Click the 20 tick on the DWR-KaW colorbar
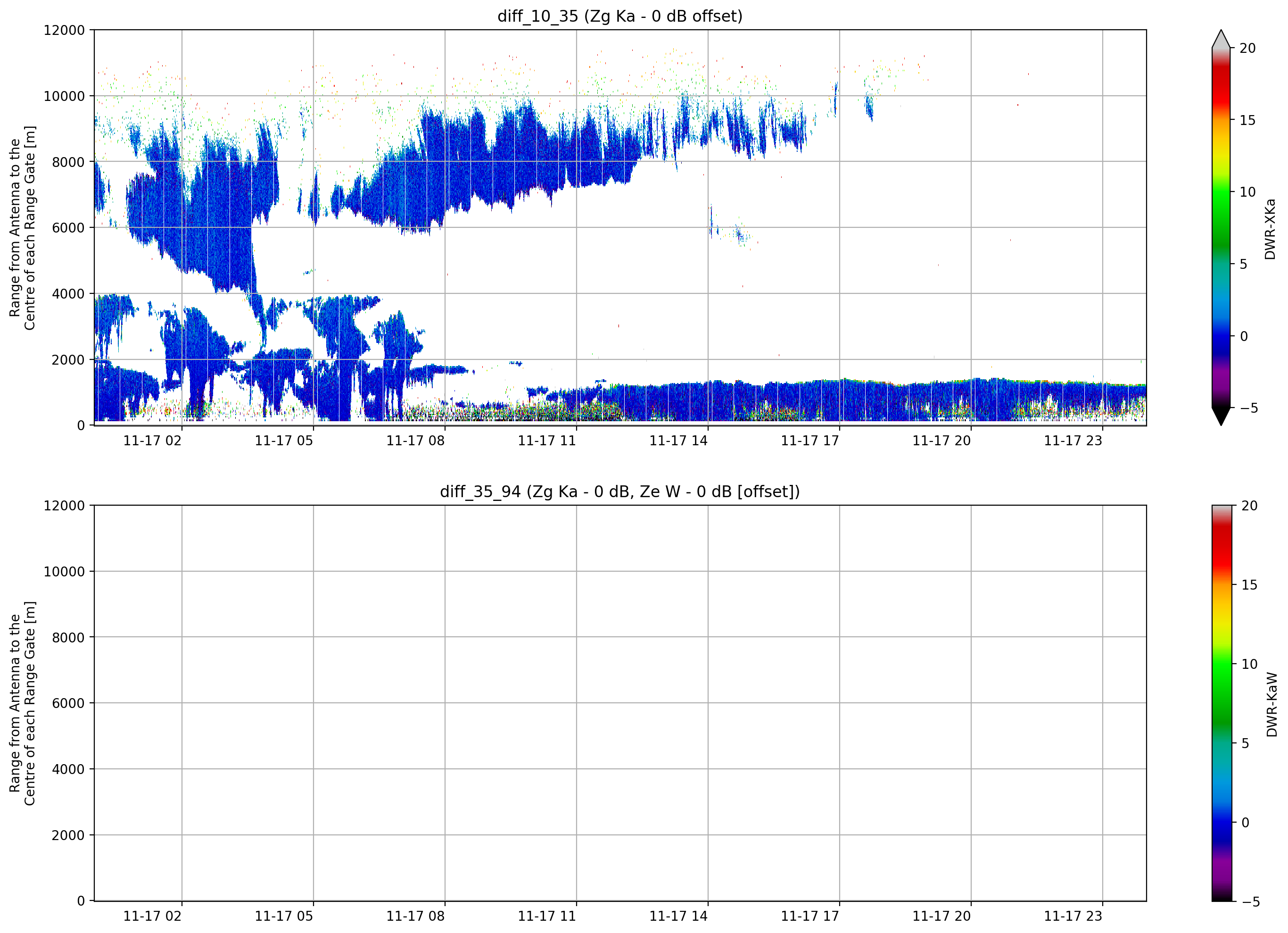 [1249, 506]
